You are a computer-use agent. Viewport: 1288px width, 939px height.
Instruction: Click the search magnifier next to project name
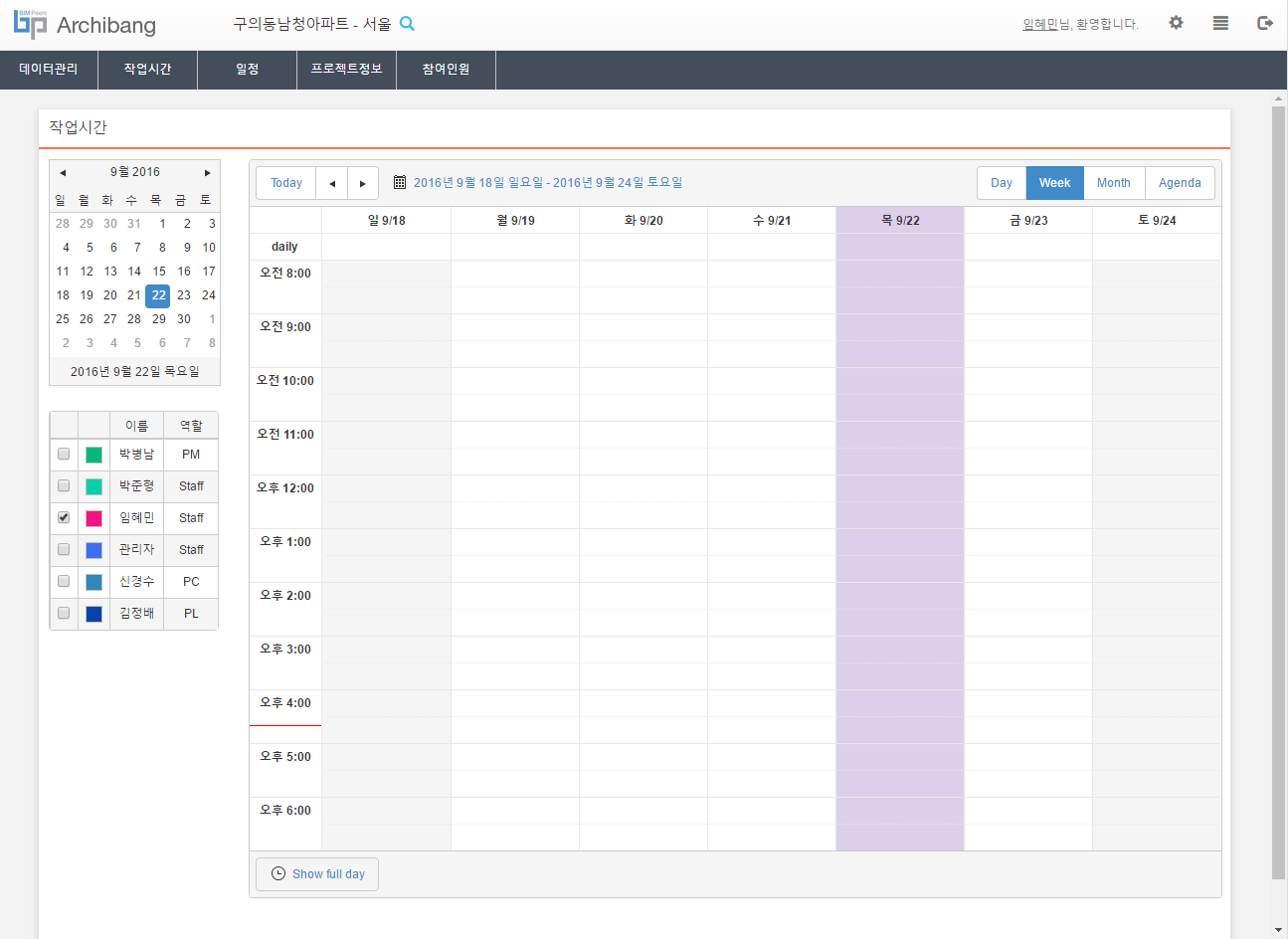pyautogui.click(x=407, y=24)
